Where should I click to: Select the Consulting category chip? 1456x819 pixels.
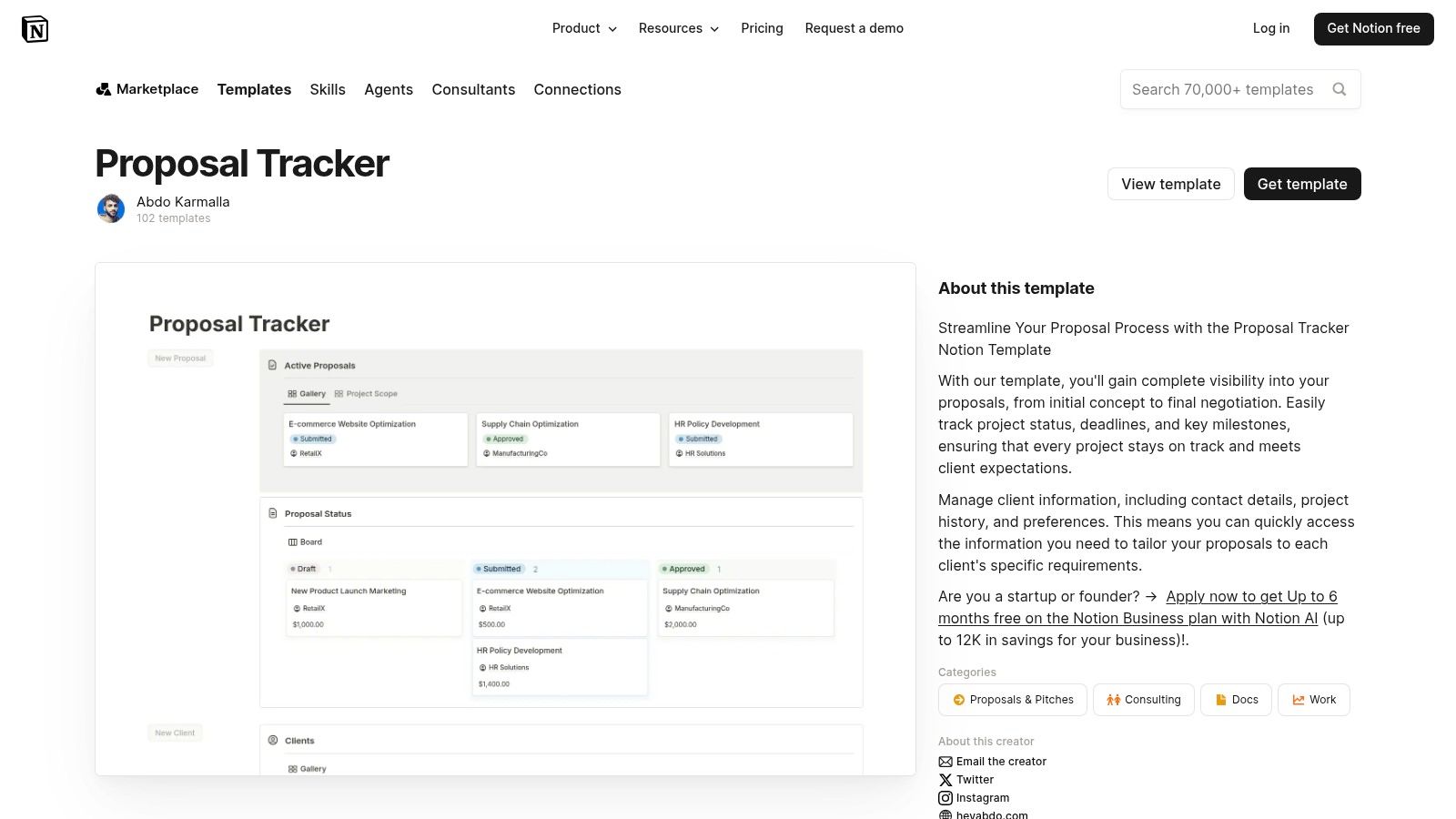(1143, 700)
